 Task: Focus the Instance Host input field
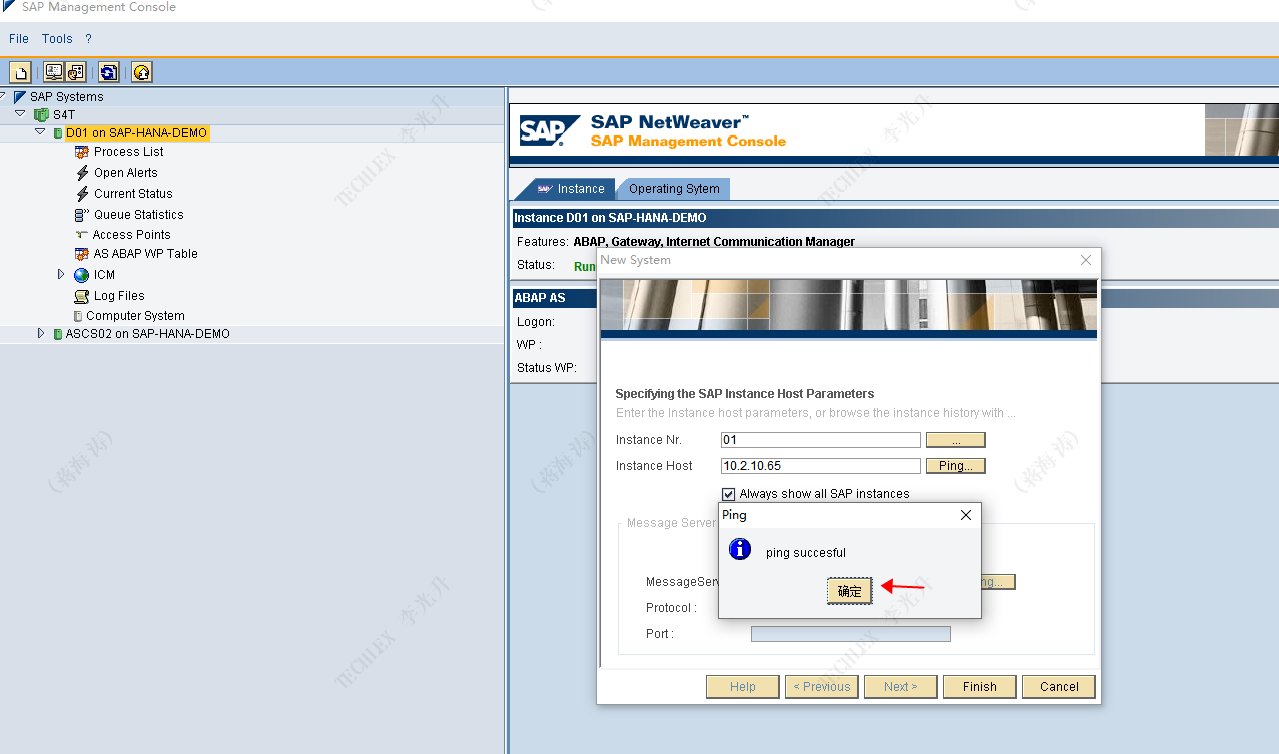click(821, 466)
